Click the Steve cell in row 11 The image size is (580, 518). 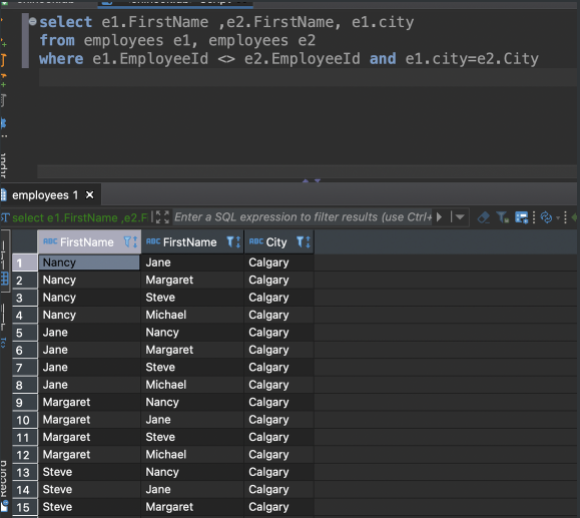click(192, 437)
